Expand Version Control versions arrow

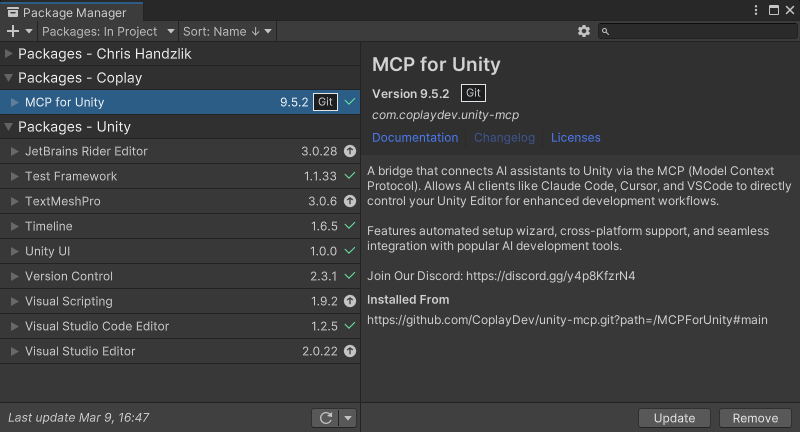coord(15,276)
